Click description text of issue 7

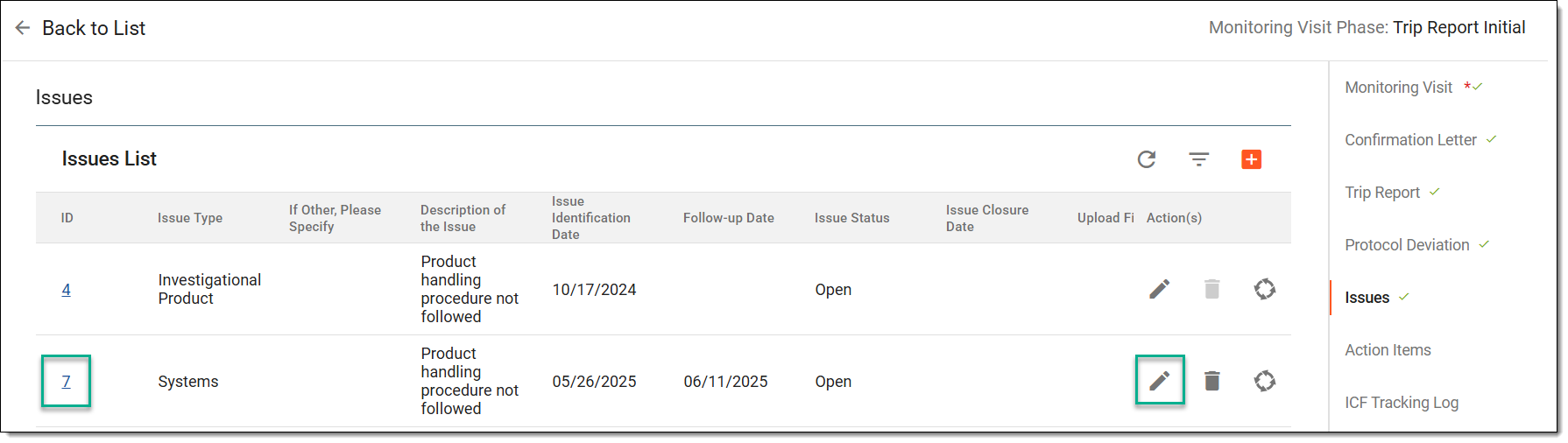point(470,381)
